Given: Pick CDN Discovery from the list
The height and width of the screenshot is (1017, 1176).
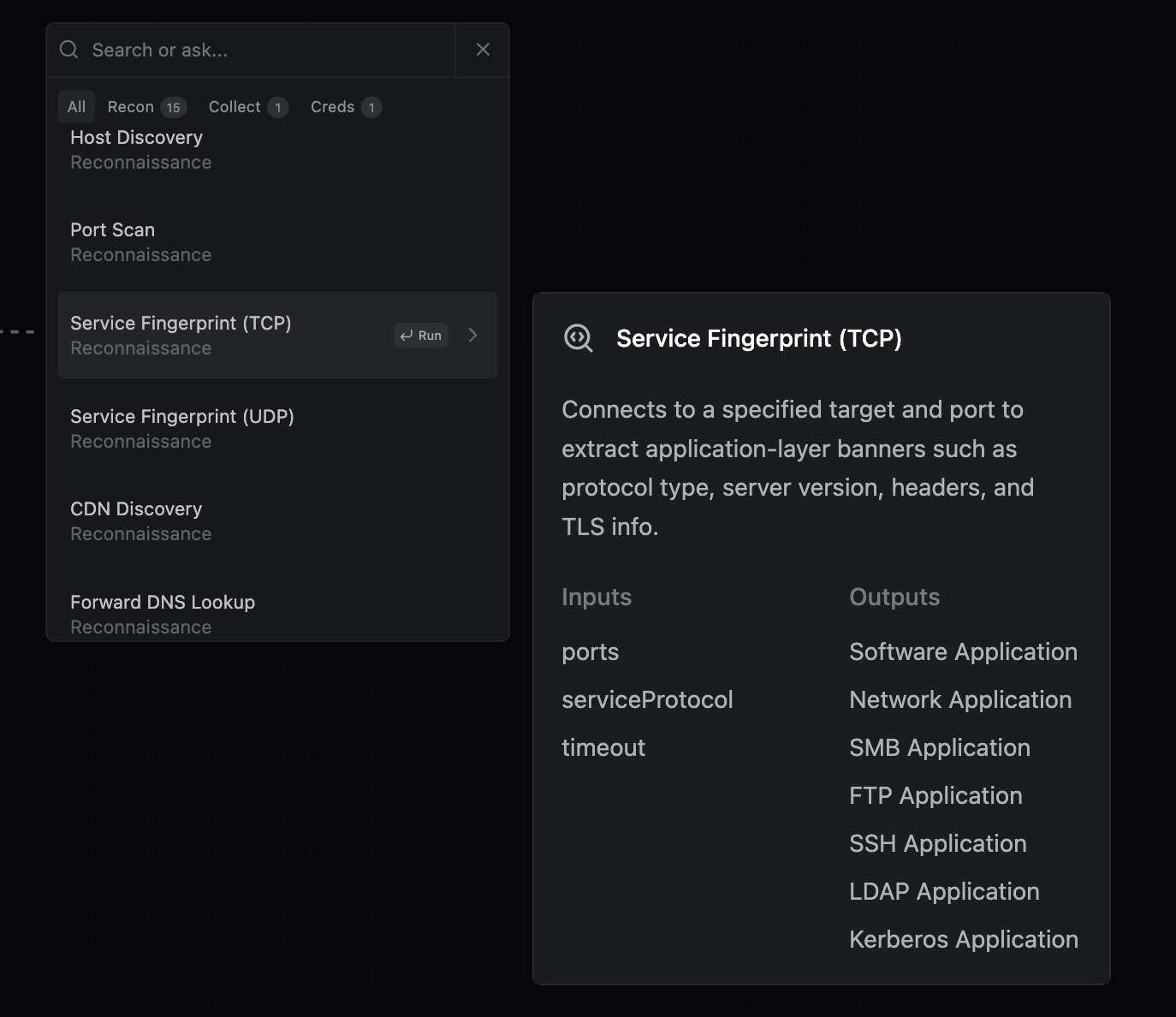Looking at the screenshot, I should tap(137, 521).
